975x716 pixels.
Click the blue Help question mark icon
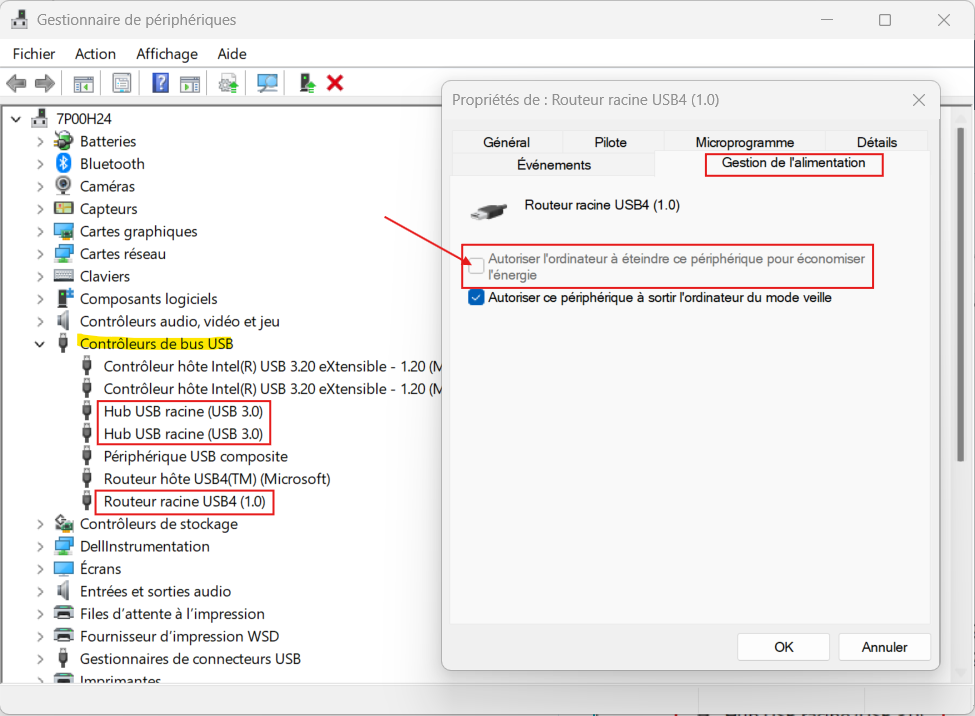pos(160,83)
